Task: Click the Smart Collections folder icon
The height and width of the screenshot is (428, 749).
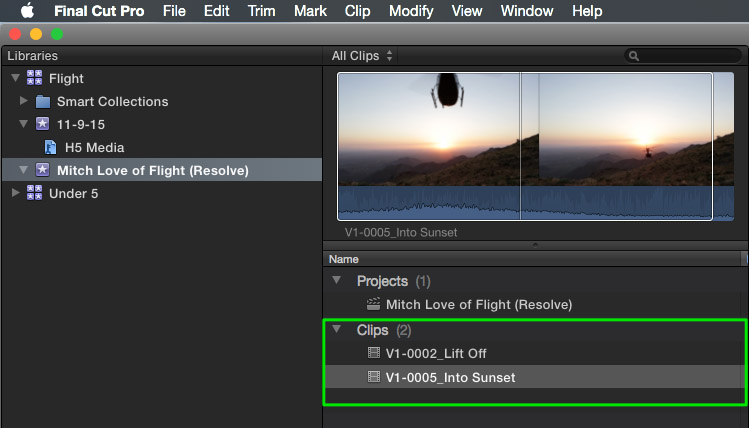Action: tap(43, 101)
